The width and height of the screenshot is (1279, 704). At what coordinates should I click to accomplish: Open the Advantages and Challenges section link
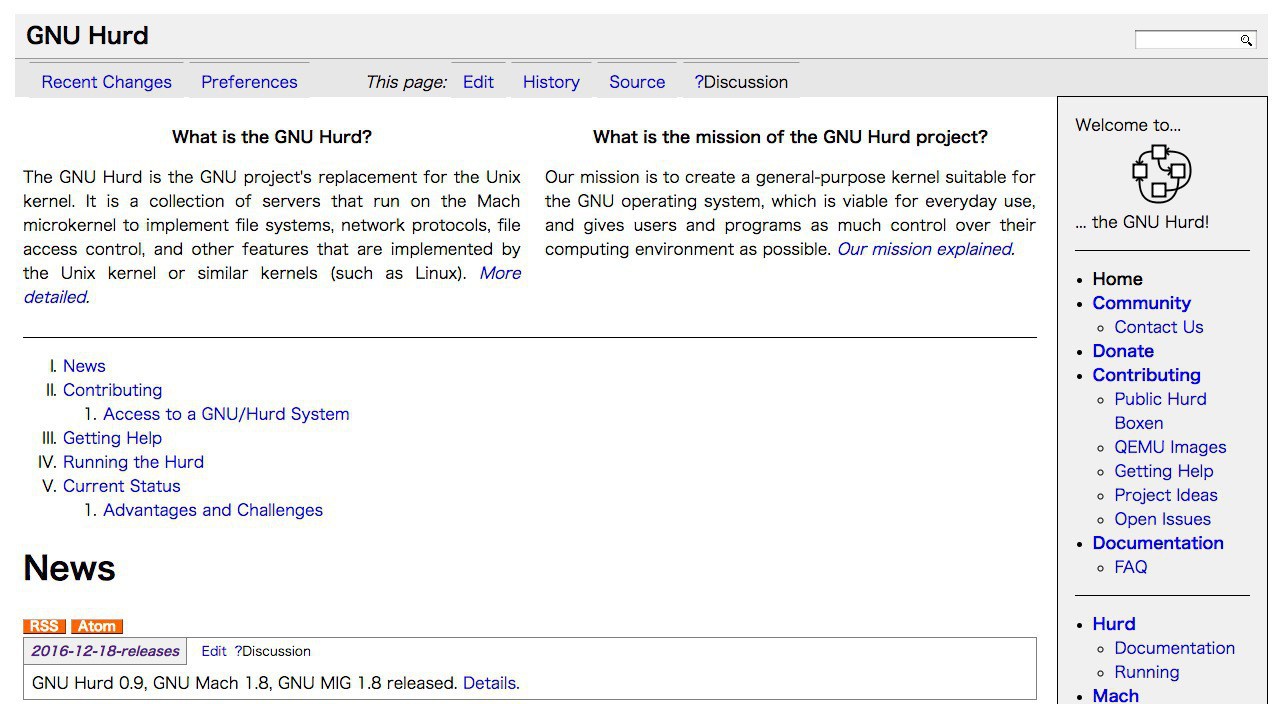pos(213,510)
